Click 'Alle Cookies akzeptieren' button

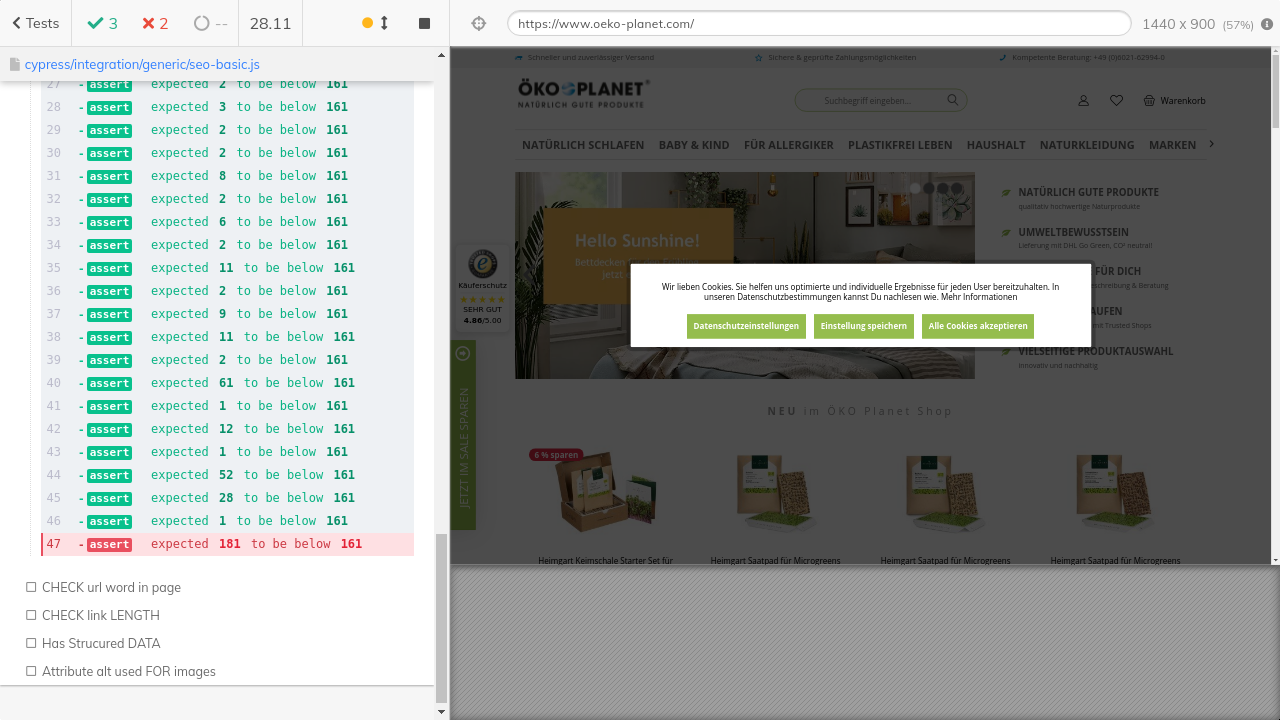point(977,326)
